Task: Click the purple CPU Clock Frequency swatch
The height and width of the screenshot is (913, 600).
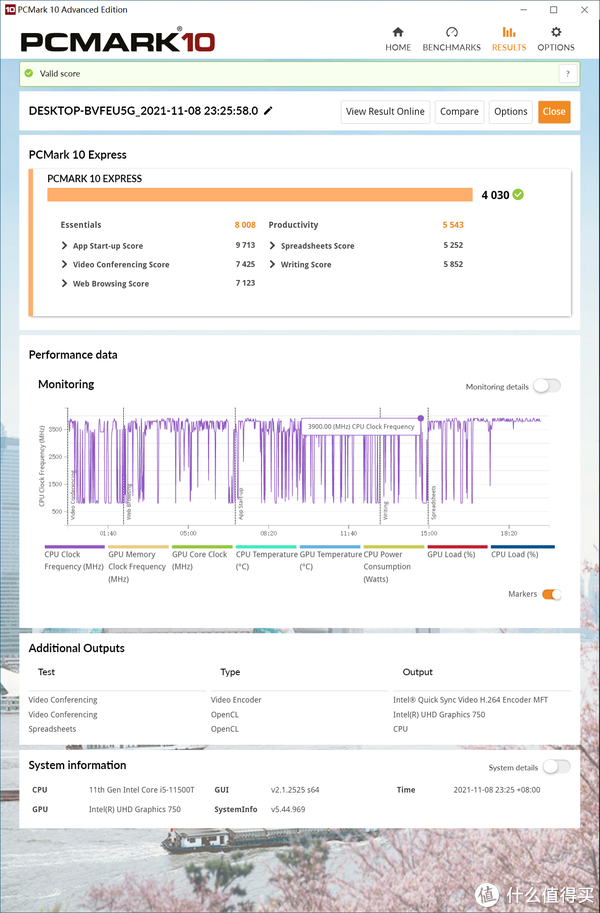Action: click(x=74, y=547)
